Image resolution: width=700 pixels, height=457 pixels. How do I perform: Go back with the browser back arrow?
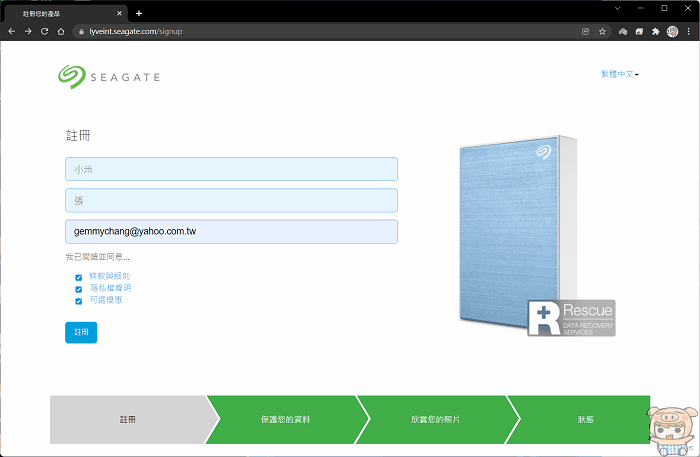point(12,31)
